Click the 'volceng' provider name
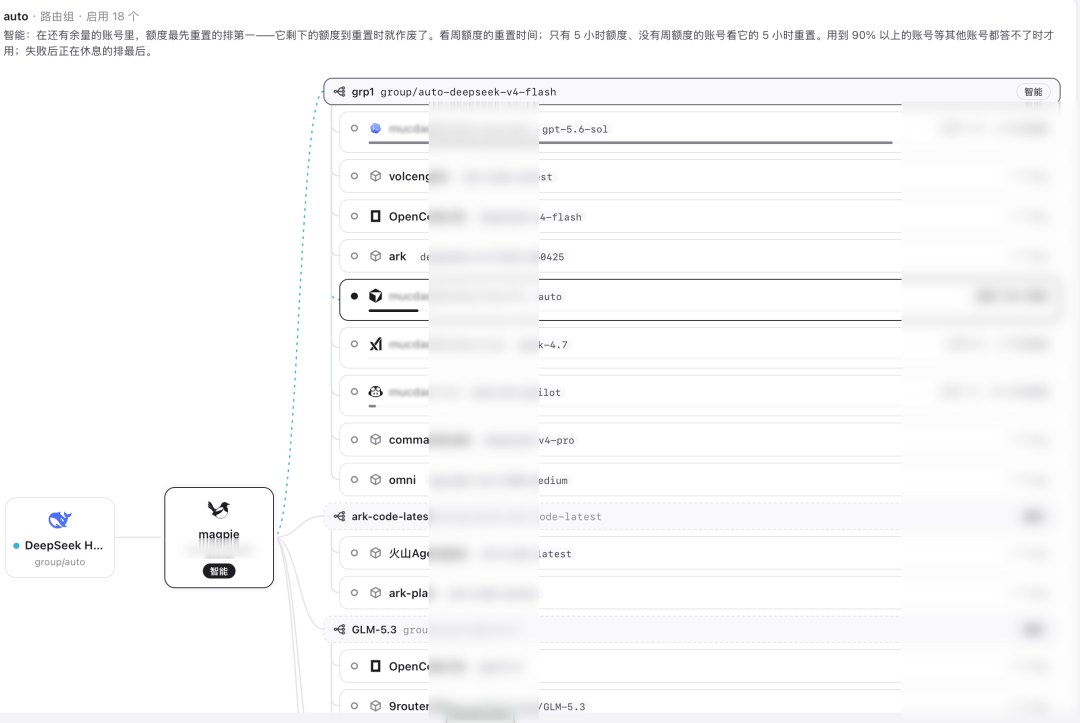 click(408, 176)
